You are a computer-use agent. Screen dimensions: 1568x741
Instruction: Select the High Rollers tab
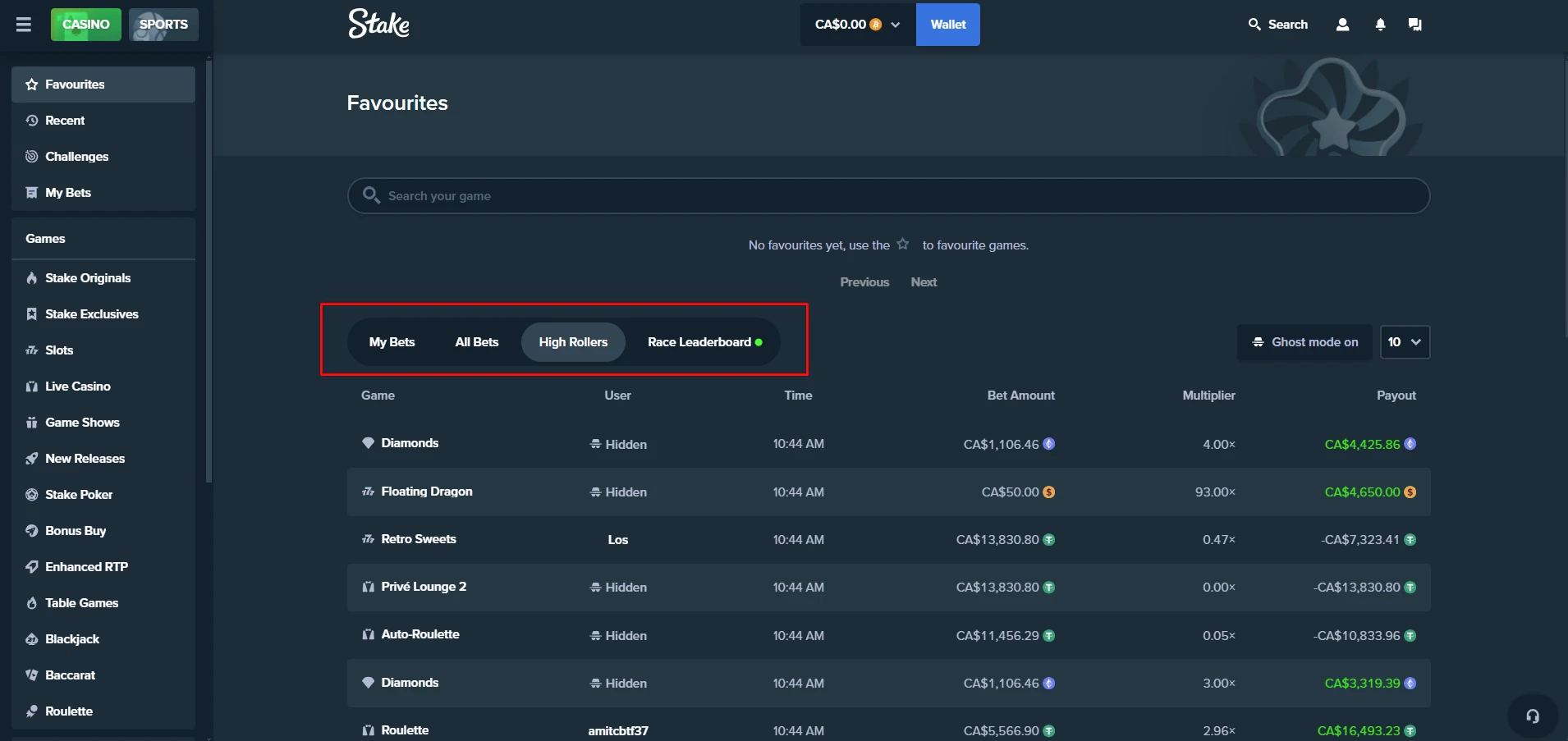pyautogui.click(x=573, y=342)
